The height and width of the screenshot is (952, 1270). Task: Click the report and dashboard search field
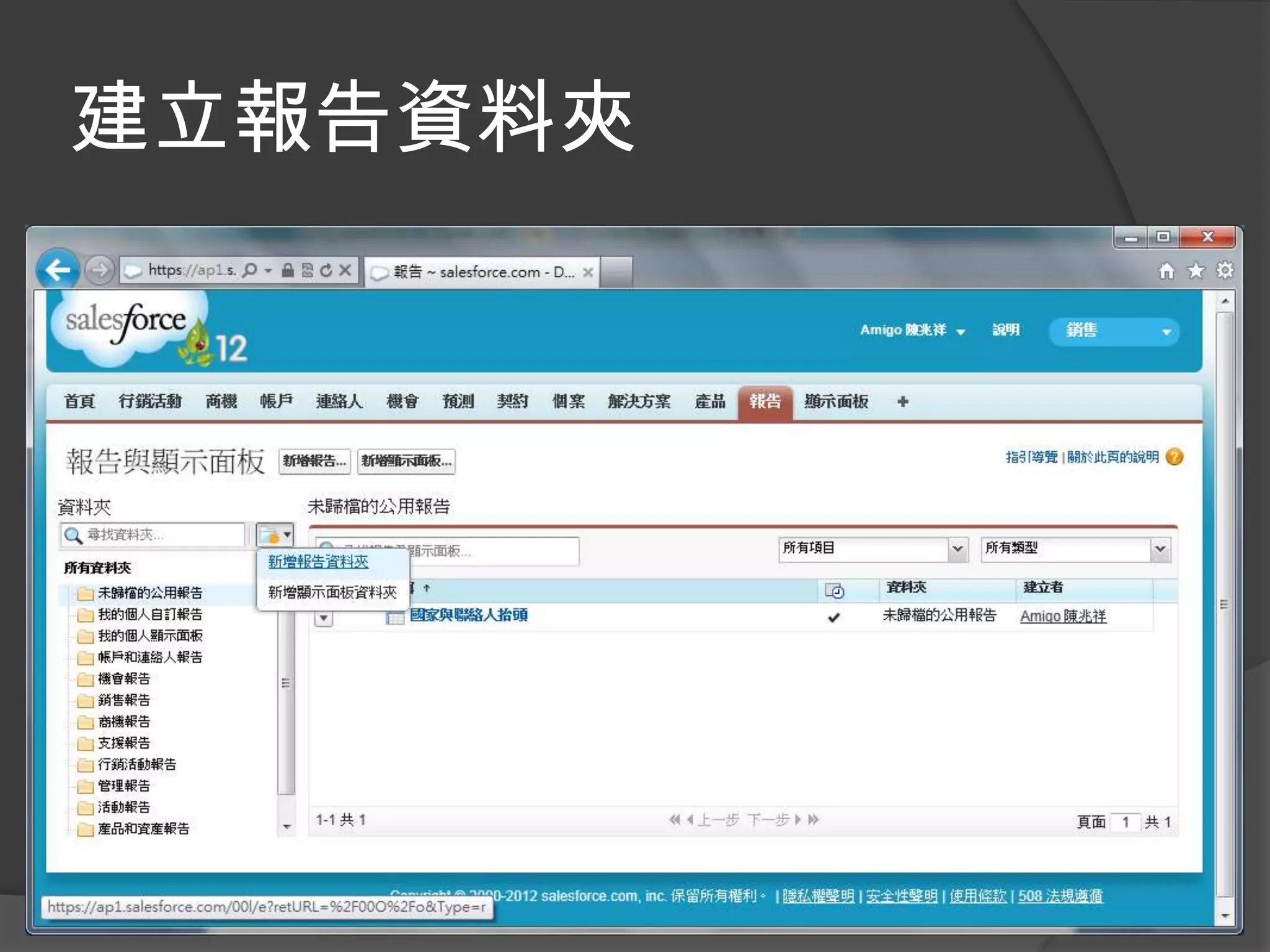[447, 551]
